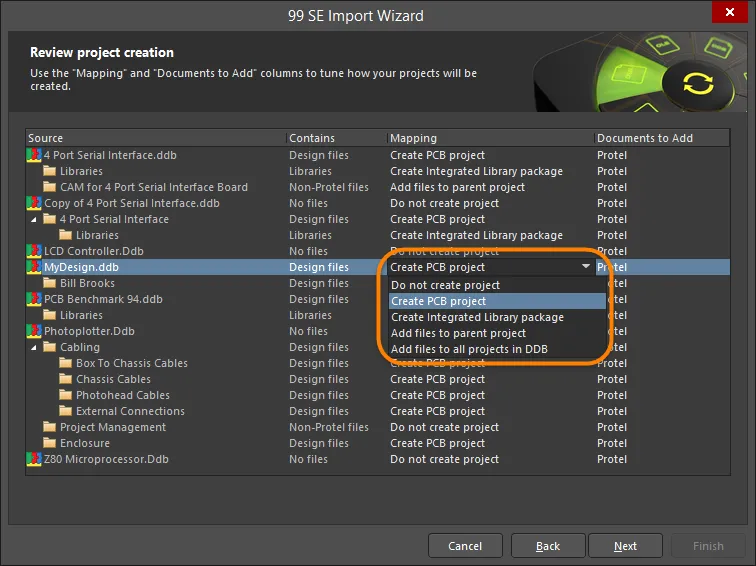Click the LCD Controller.Ddb database icon
This screenshot has width=756, height=566.
[34, 251]
